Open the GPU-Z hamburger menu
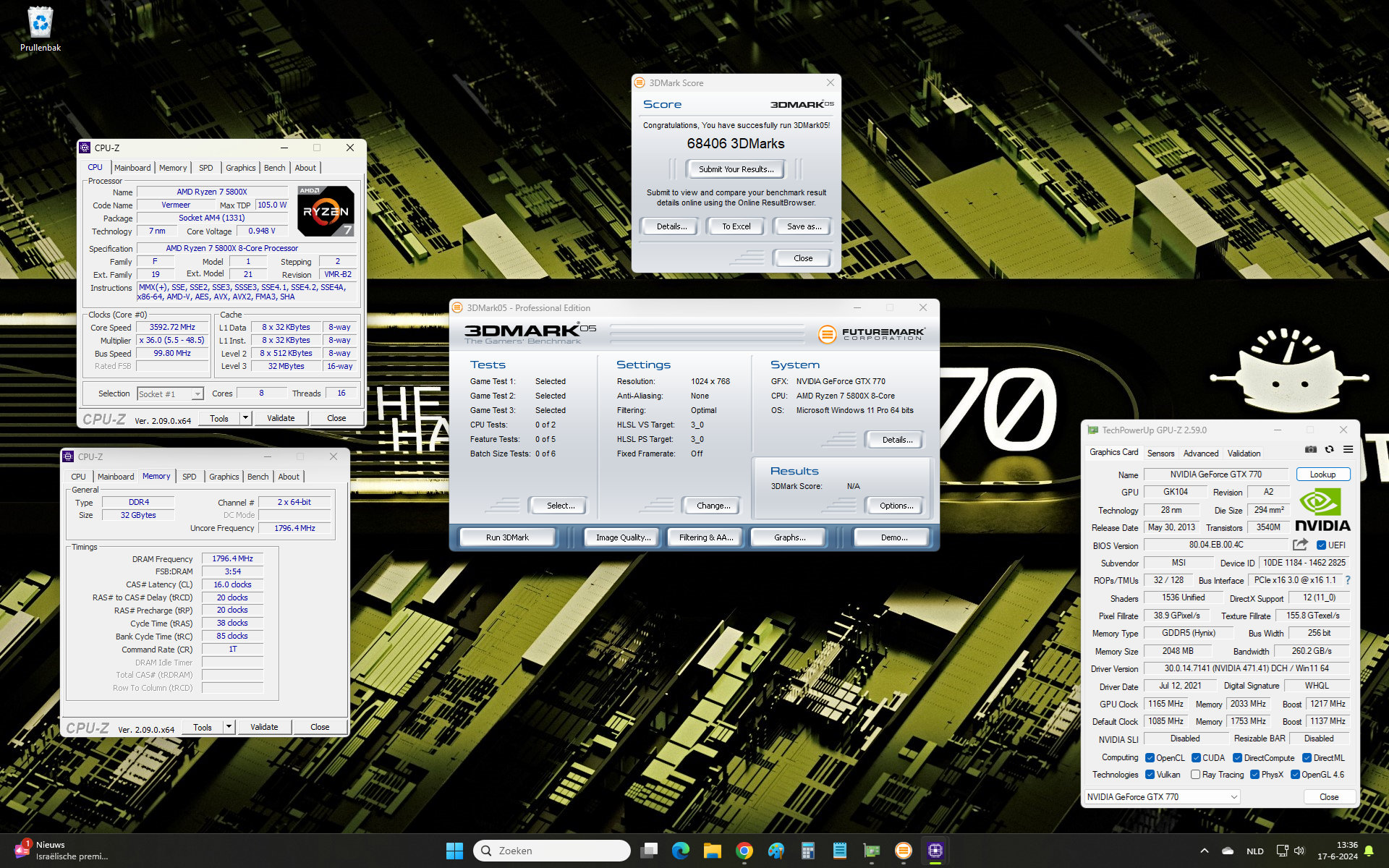This screenshot has width=1389, height=868. pos(1348,449)
